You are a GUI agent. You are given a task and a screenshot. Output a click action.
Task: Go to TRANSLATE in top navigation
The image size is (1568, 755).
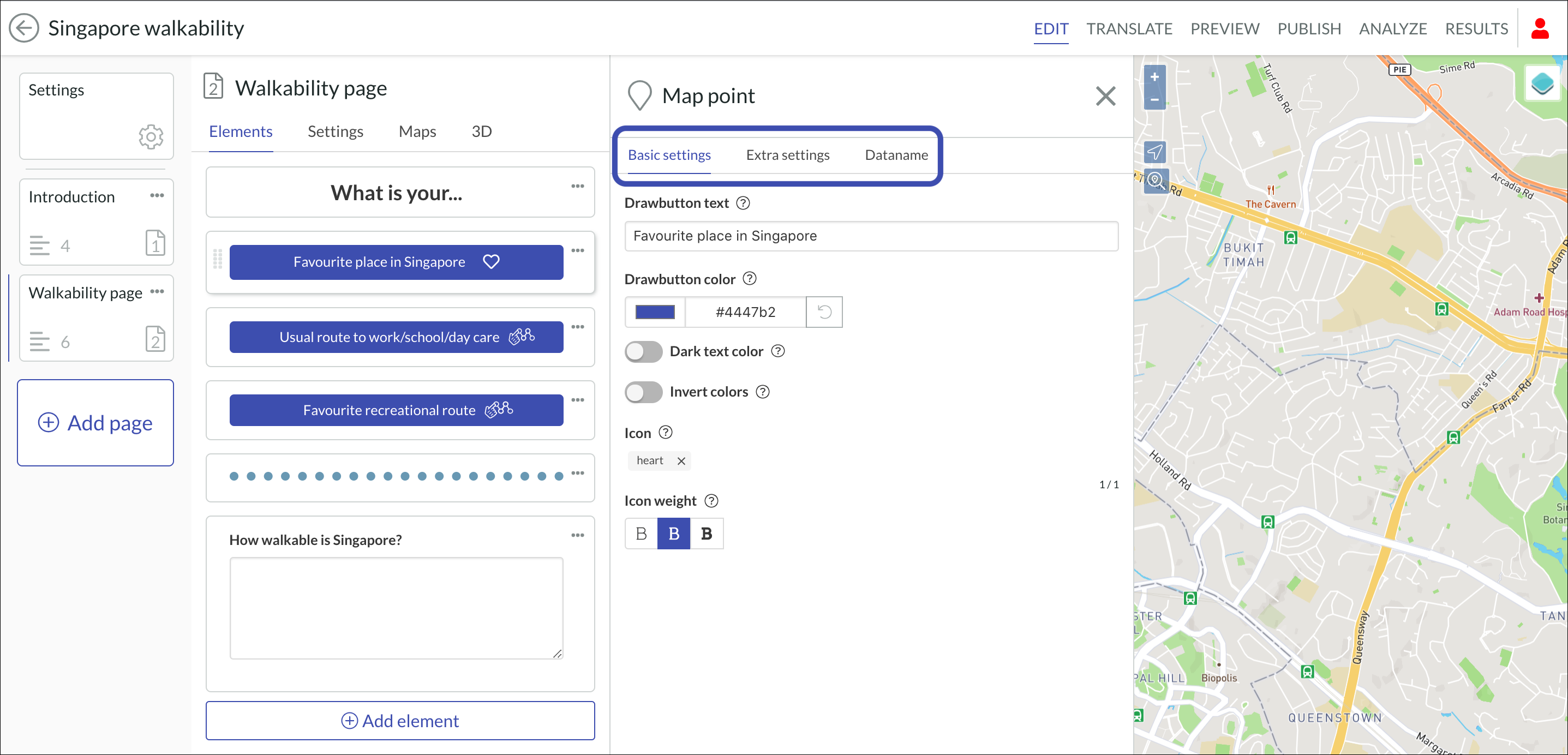1129,28
